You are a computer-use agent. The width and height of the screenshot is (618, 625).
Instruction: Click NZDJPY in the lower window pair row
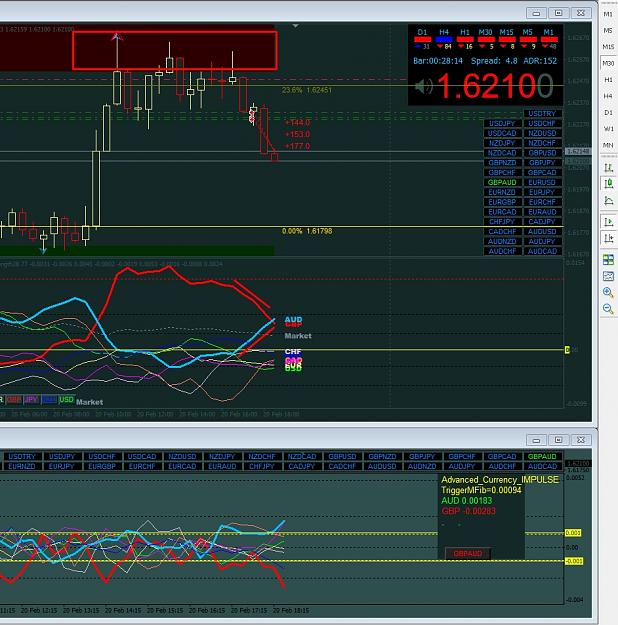[x=222, y=456]
